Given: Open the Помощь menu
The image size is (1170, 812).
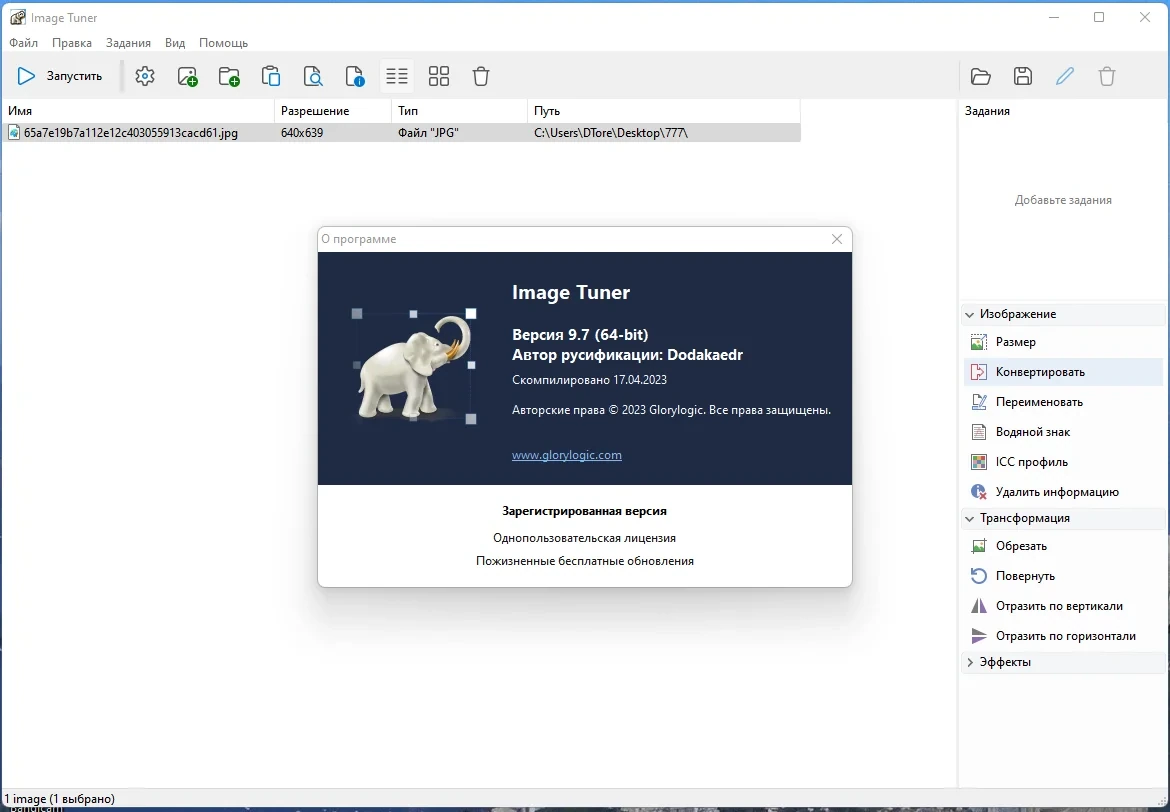Looking at the screenshot, I should pos(223,43).
